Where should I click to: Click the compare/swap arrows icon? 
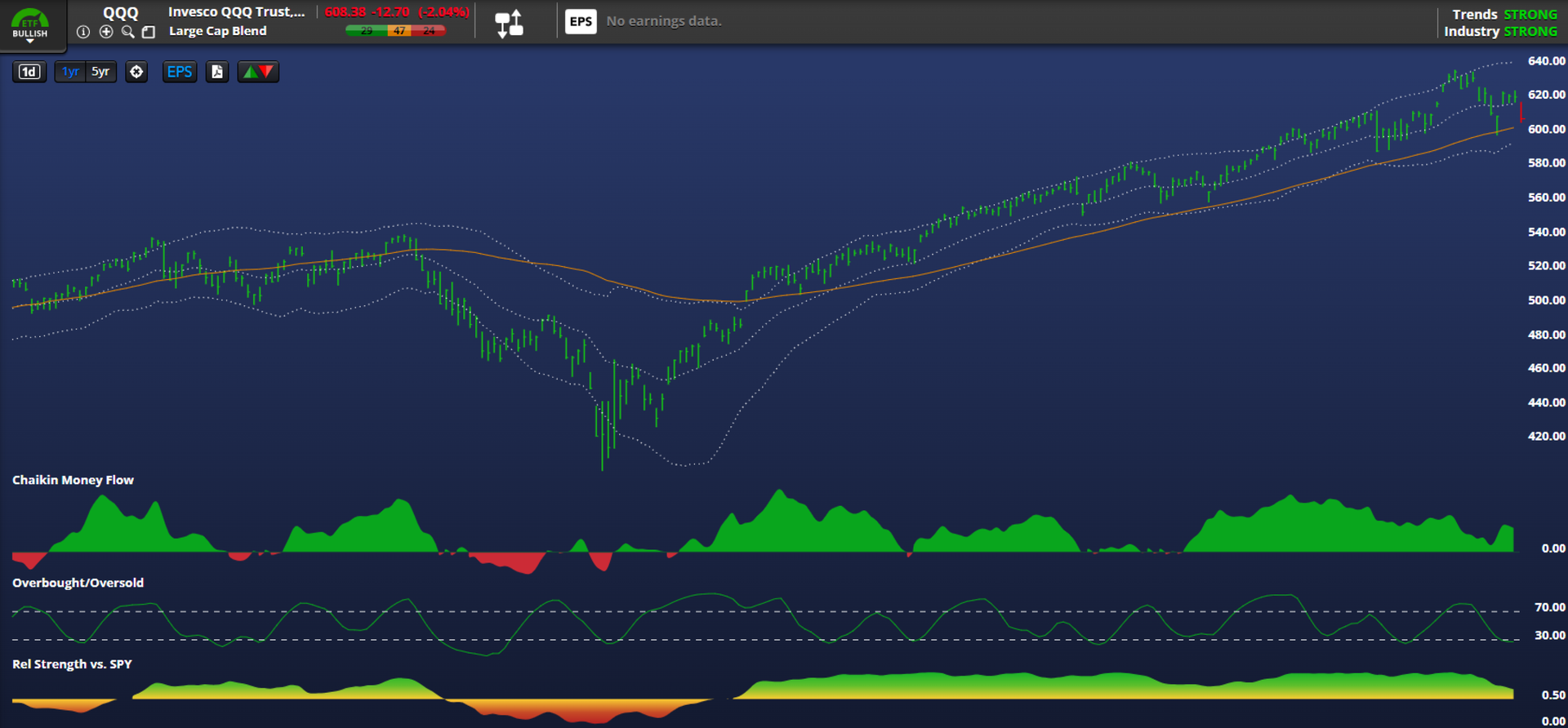tap(509, 23)
